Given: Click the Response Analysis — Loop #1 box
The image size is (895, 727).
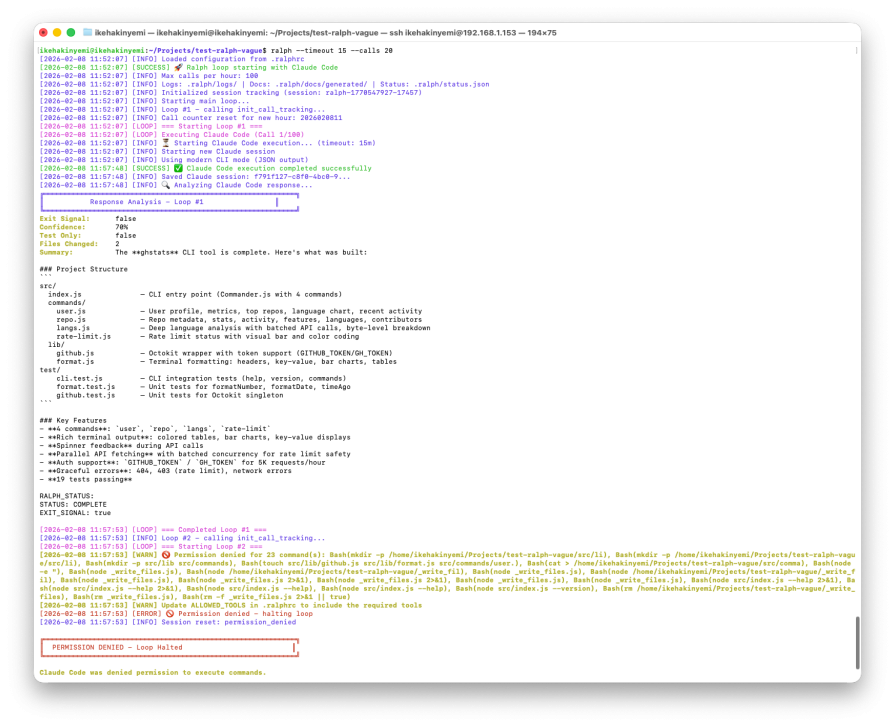Looking at the screenshot, I should 170,201.
